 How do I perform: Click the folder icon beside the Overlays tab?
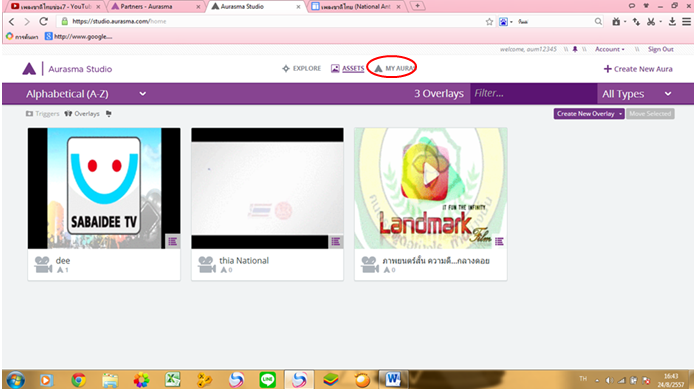click(108, 114)
